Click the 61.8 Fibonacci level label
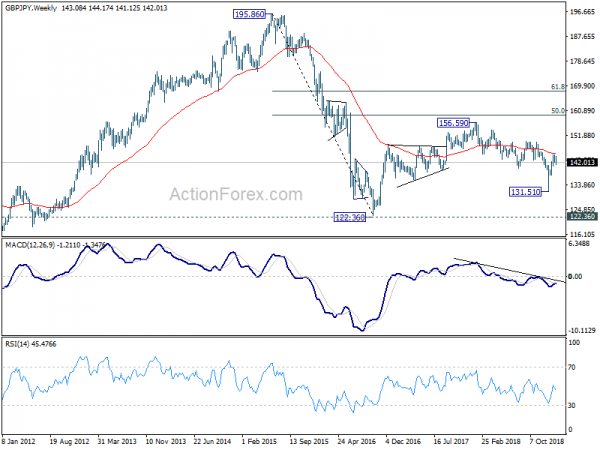The height and width of the screenshot is (450, 600). 558,87
